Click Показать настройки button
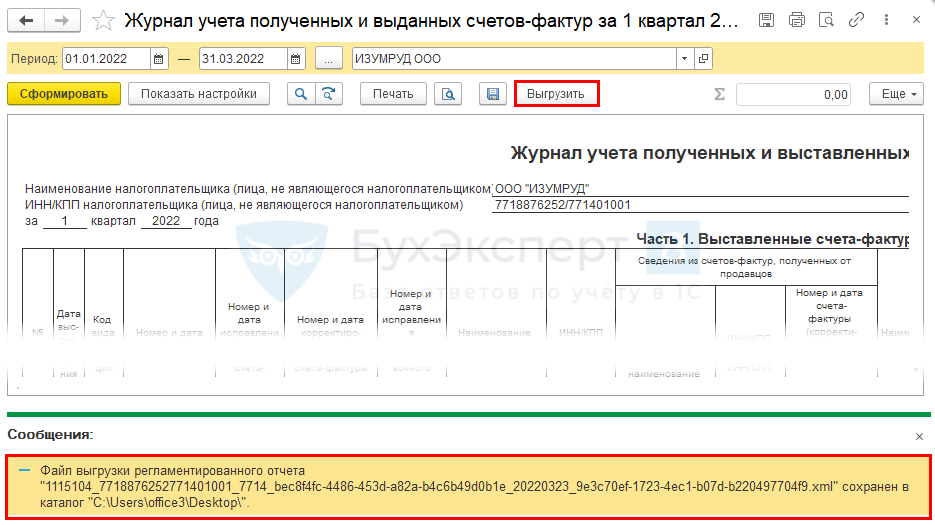Viewport: 935px width, 525px height. tap(199, 94)
